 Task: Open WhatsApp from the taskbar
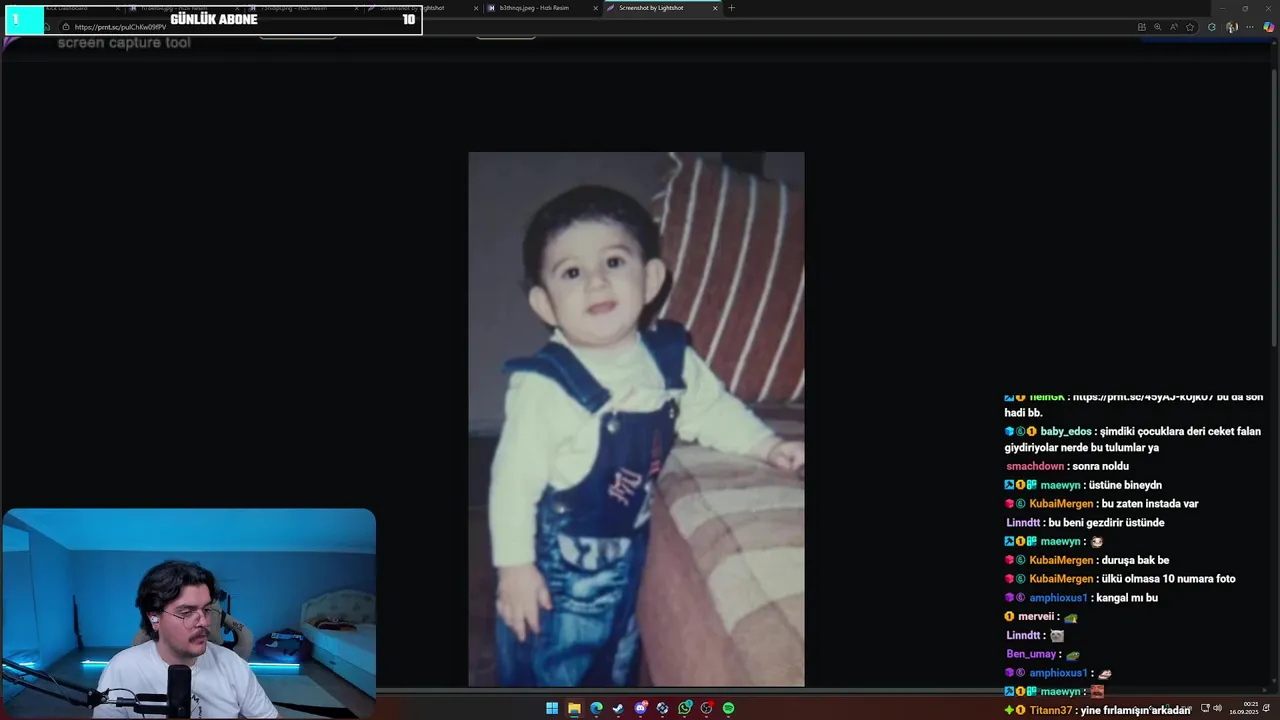pyautogui.click(x=685, y=708)
